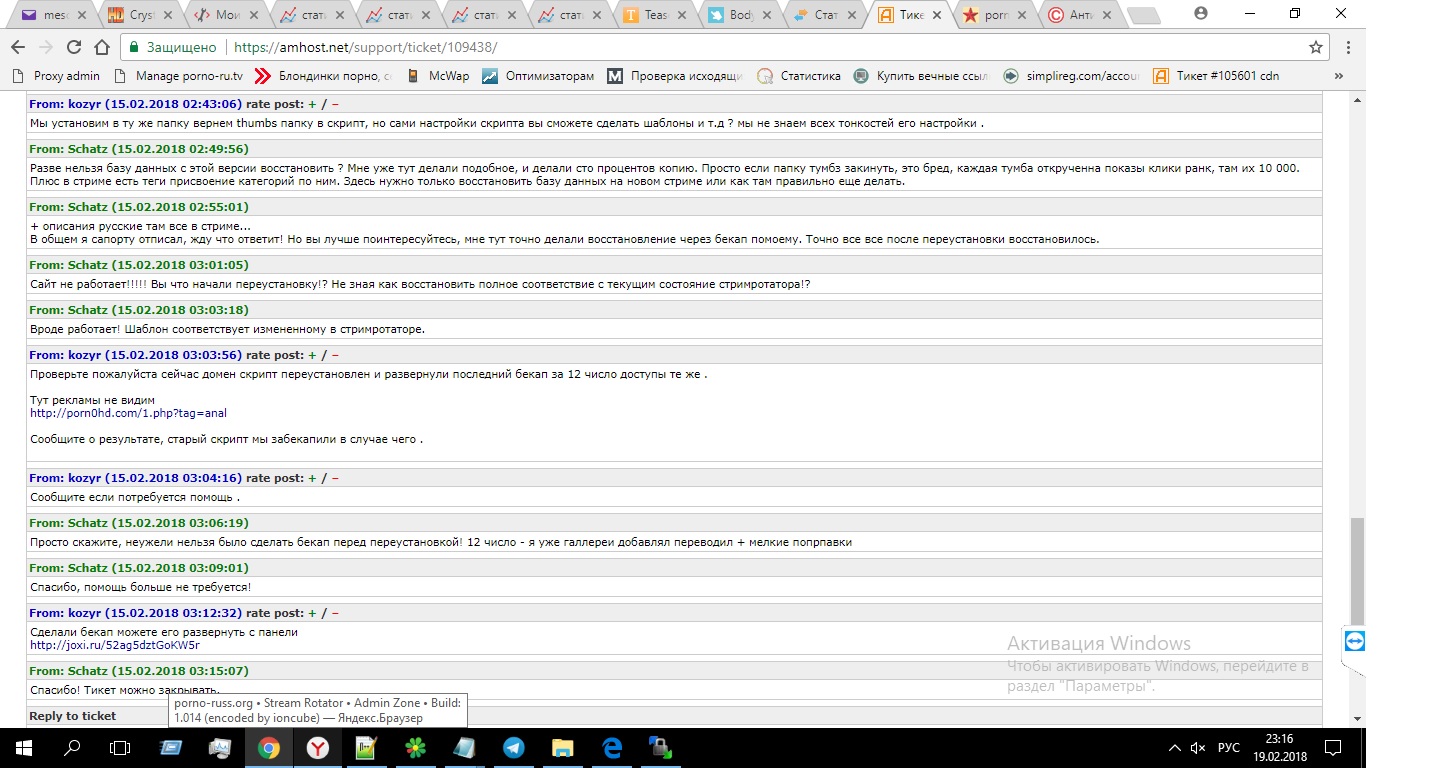Open the simplireg.com bookmark
1442x768 pixels.
1071,75
